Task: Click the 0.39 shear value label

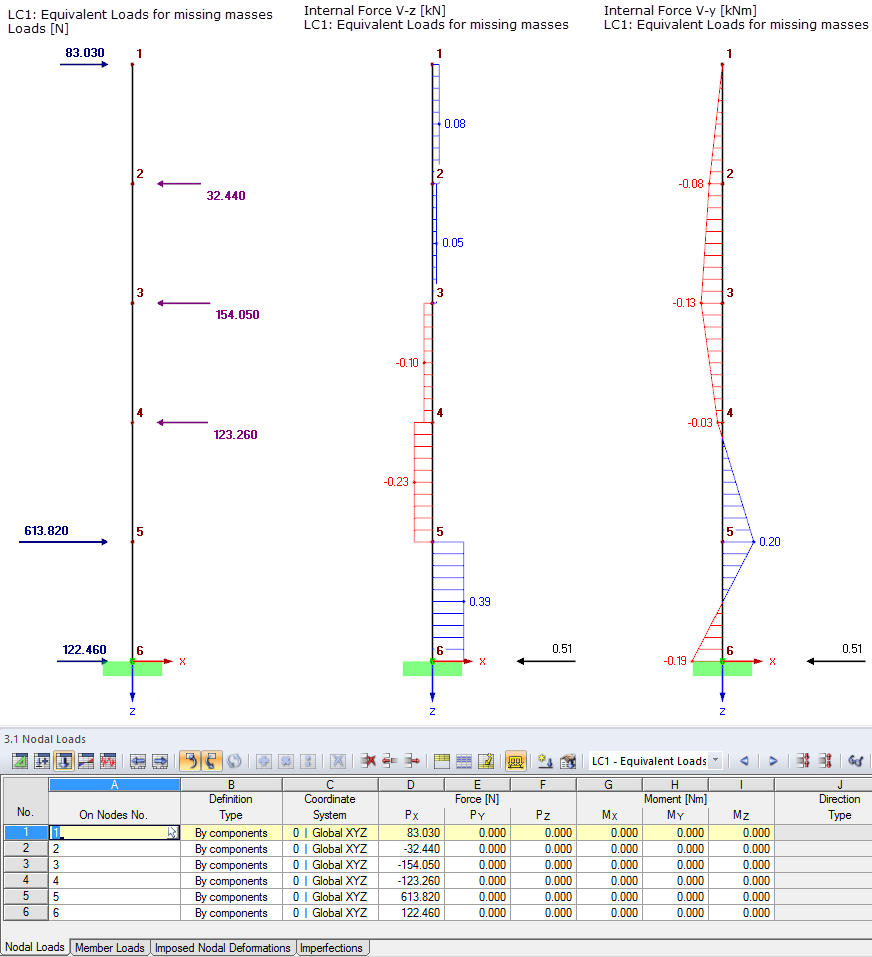Action: coord(480,602)
